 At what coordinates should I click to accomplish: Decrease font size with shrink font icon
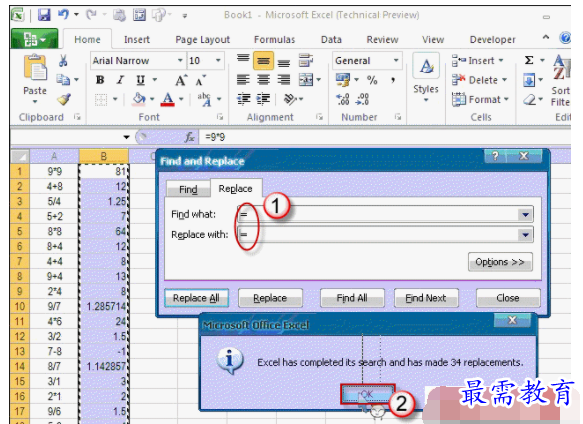click(x=200, y=80)
